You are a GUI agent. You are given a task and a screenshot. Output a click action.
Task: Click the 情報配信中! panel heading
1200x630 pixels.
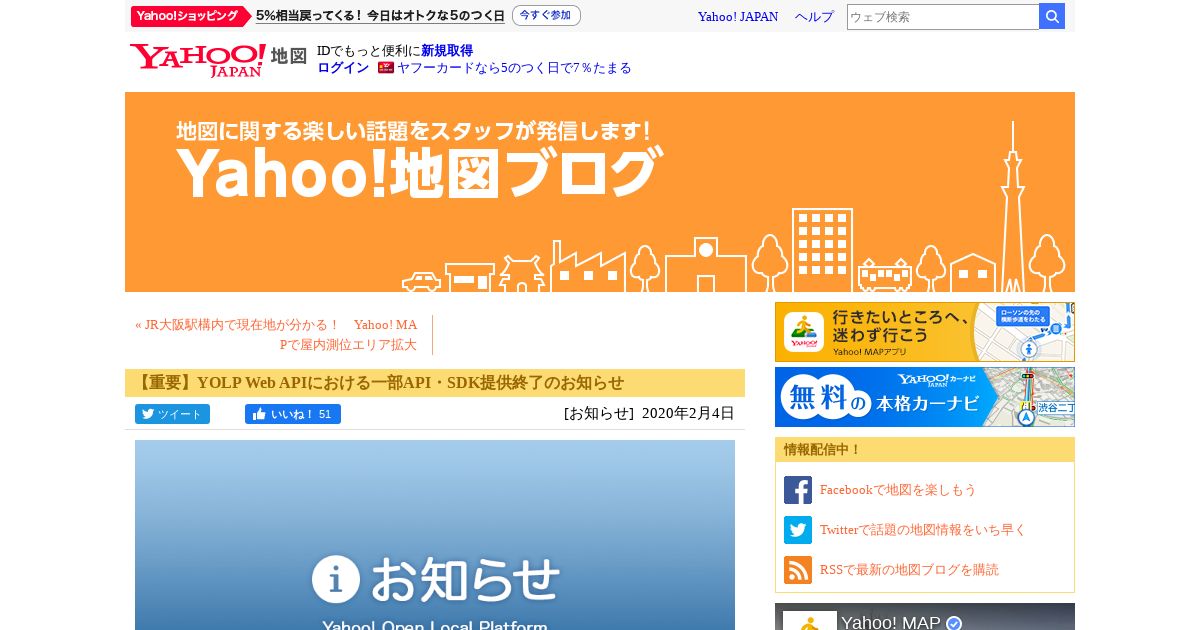pos(822,450)
